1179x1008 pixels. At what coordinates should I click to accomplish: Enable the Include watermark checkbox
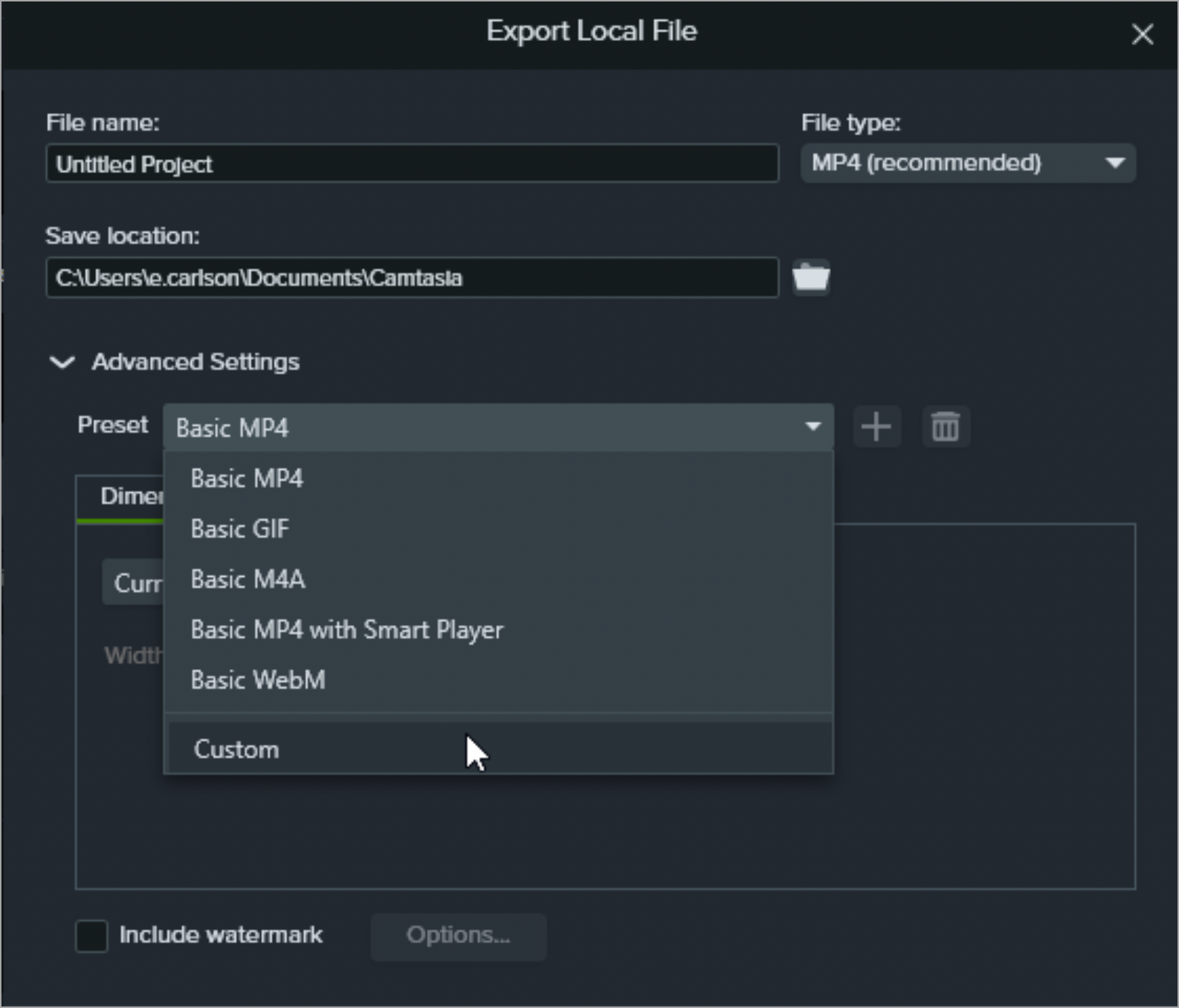point(92,935)
